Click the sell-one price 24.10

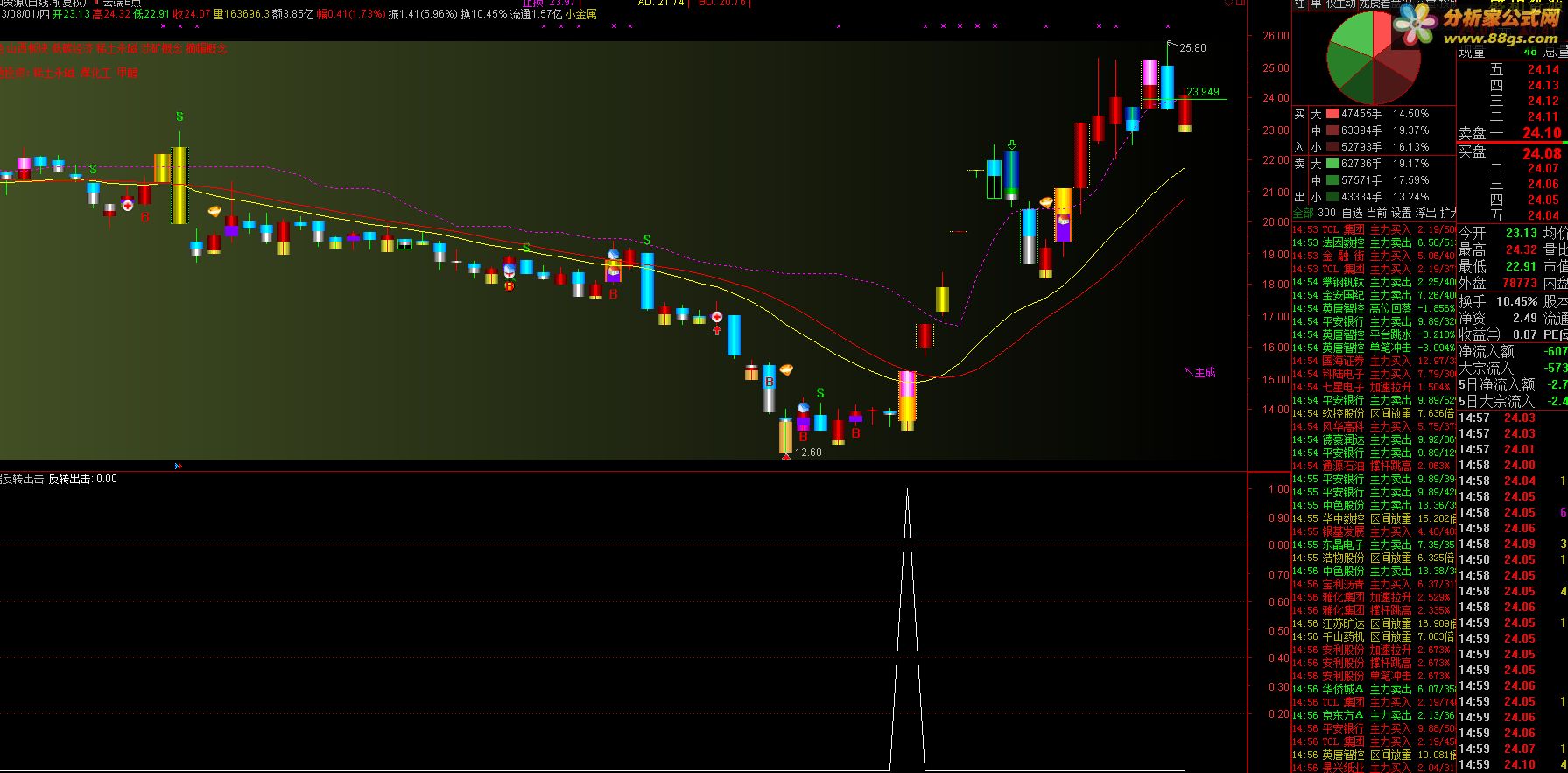click(1542, 133)
